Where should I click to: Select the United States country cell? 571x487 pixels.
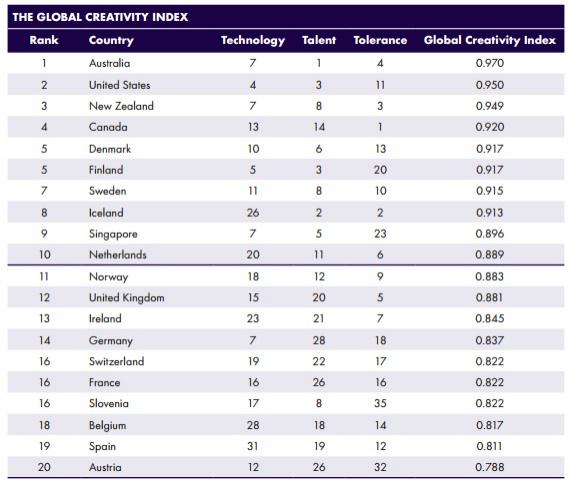119,85
